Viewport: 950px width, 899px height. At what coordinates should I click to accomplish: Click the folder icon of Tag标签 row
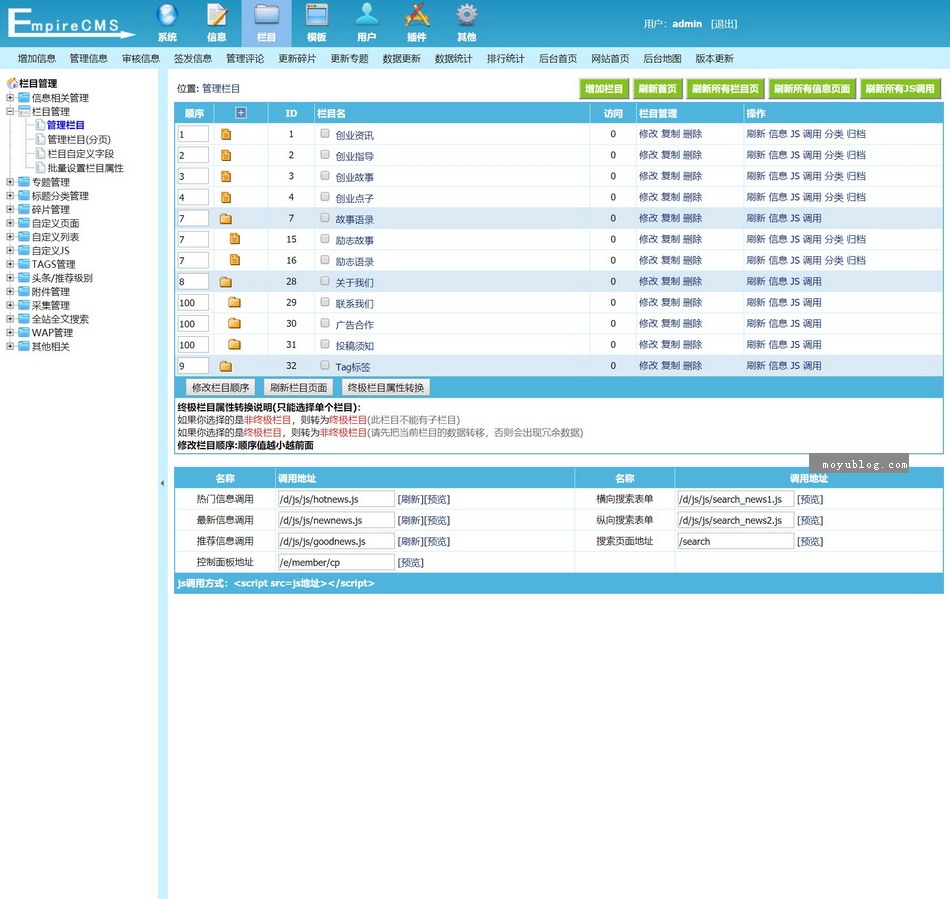(x=226, y=366)
